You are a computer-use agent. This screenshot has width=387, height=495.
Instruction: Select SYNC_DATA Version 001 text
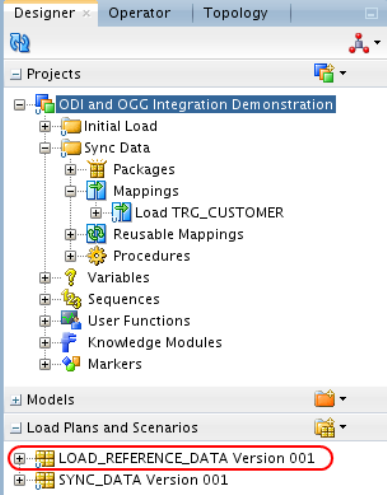(143, 480)
